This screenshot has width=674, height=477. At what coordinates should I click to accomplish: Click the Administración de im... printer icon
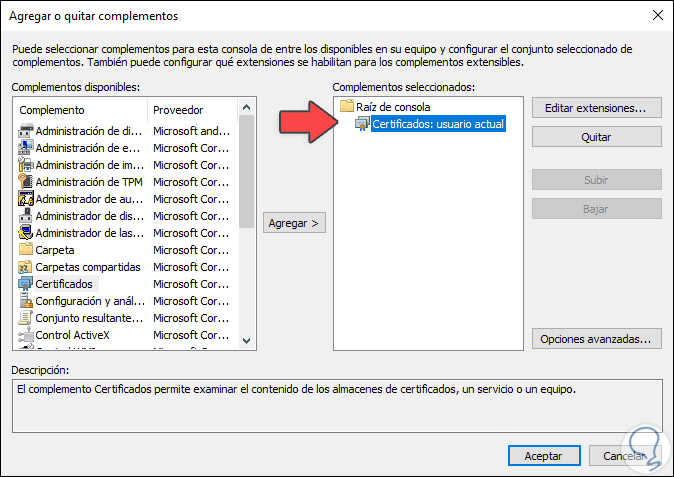(26, 165)
